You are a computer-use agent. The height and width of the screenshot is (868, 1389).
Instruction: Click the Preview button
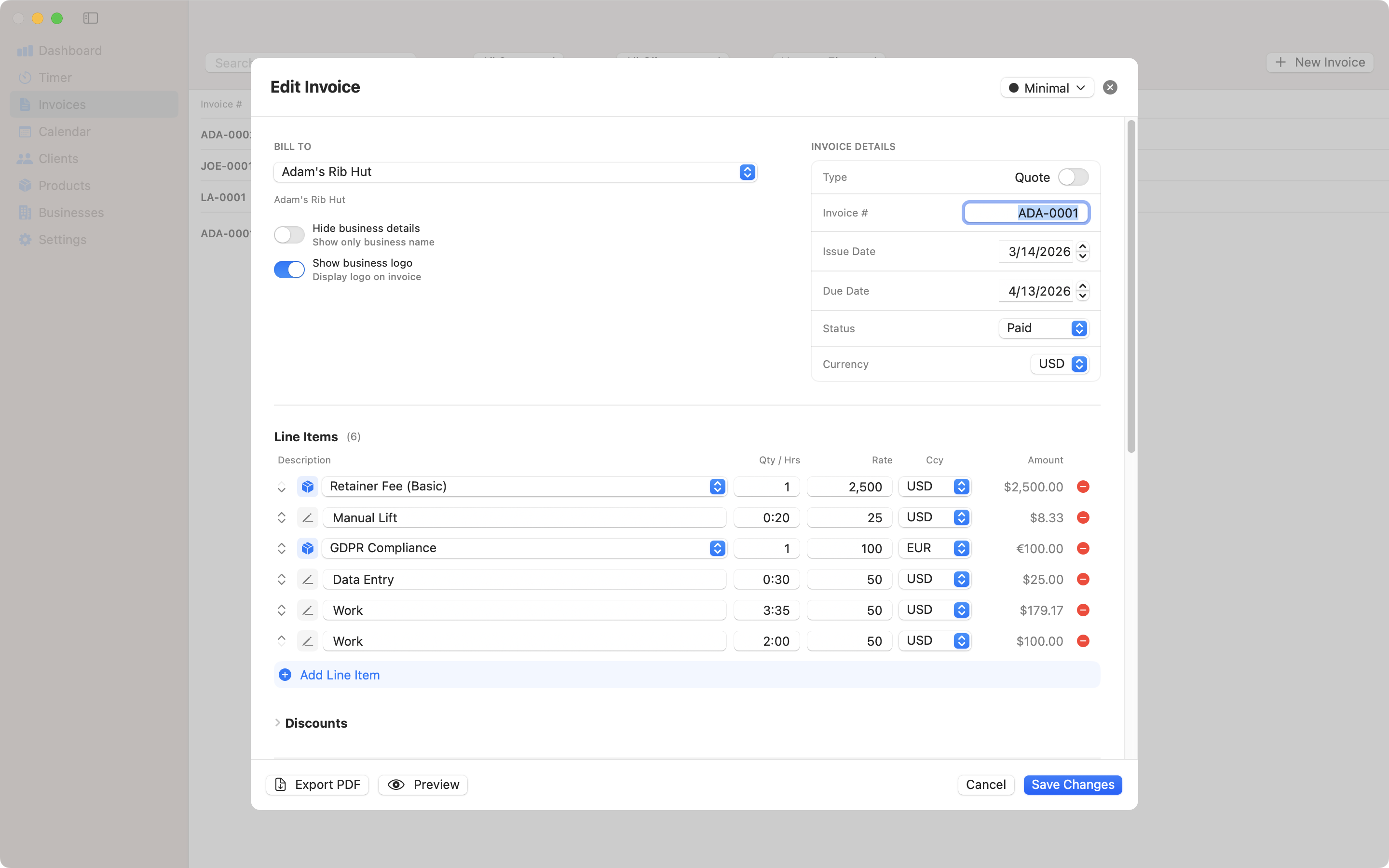tap(423, 785)
